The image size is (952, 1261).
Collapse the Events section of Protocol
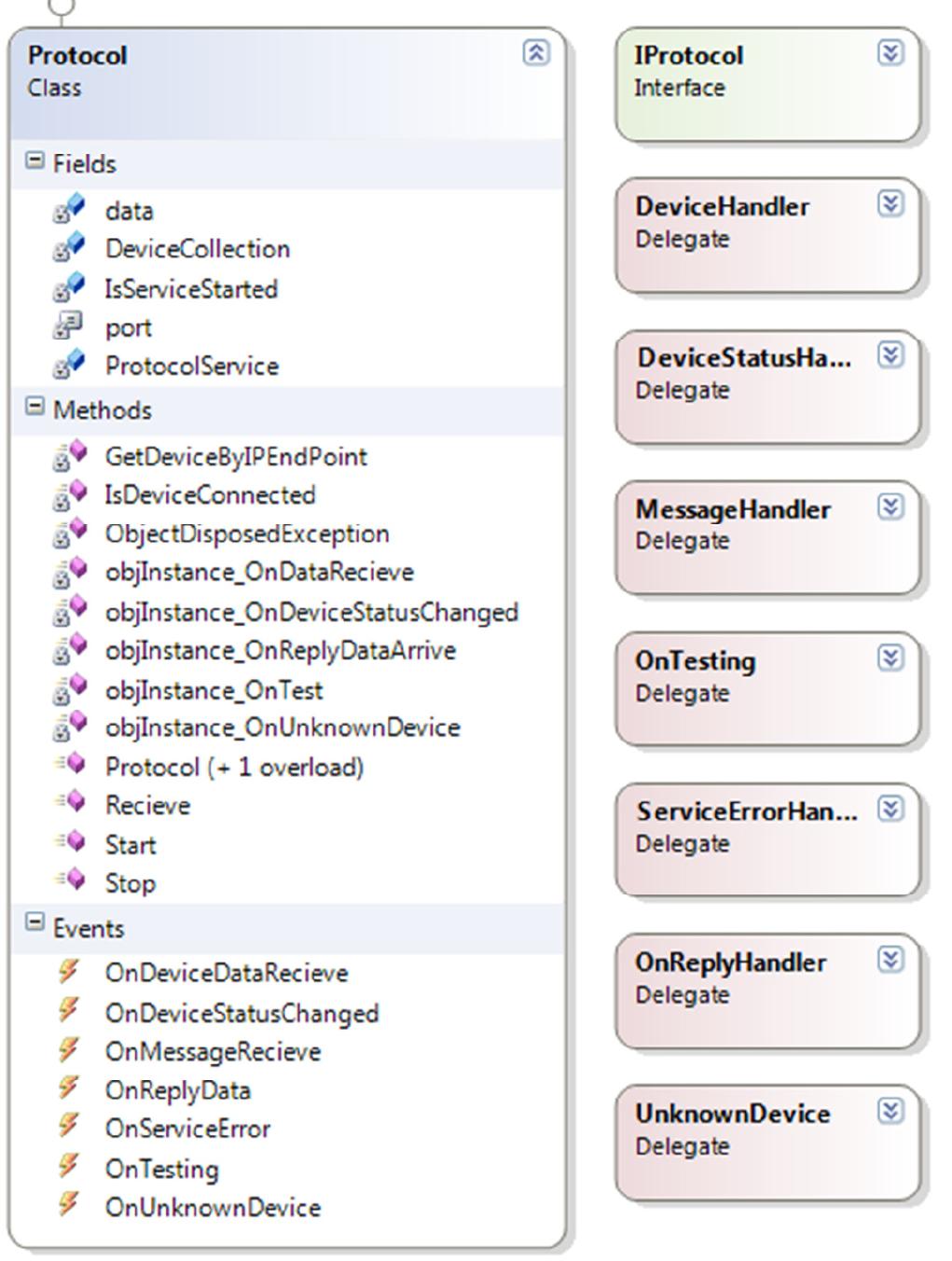[x=34, y=926]
